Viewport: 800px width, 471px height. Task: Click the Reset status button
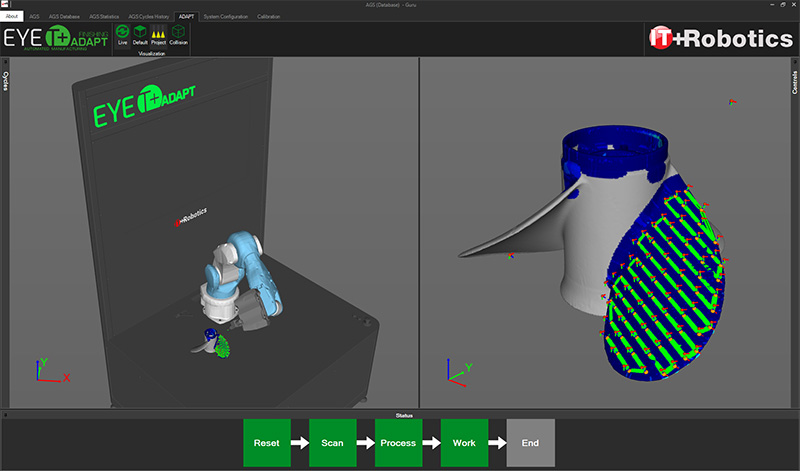coord(267,443)
